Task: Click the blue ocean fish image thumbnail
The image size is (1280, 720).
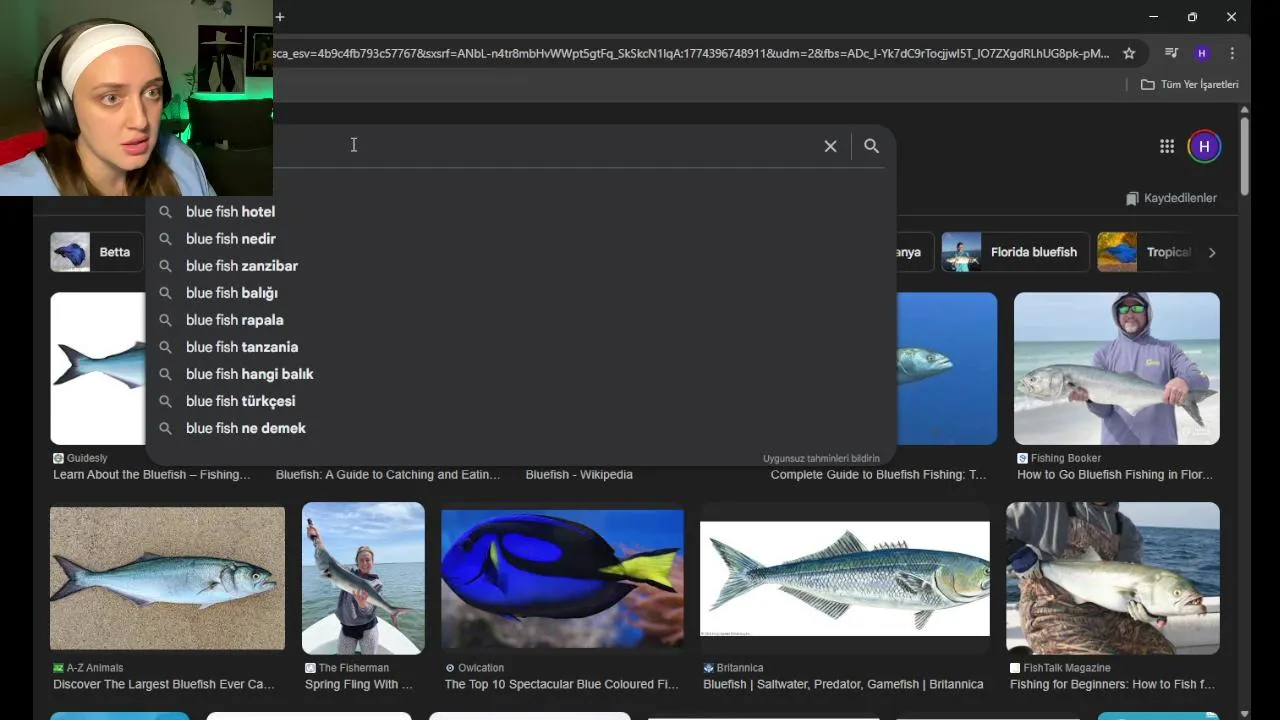Action: 947,368
